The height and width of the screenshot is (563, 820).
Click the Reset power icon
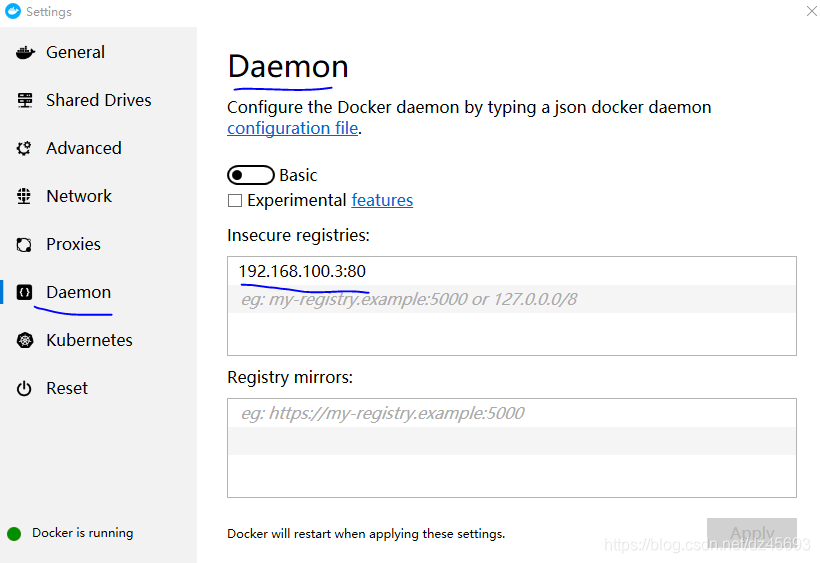click(24, 388)
